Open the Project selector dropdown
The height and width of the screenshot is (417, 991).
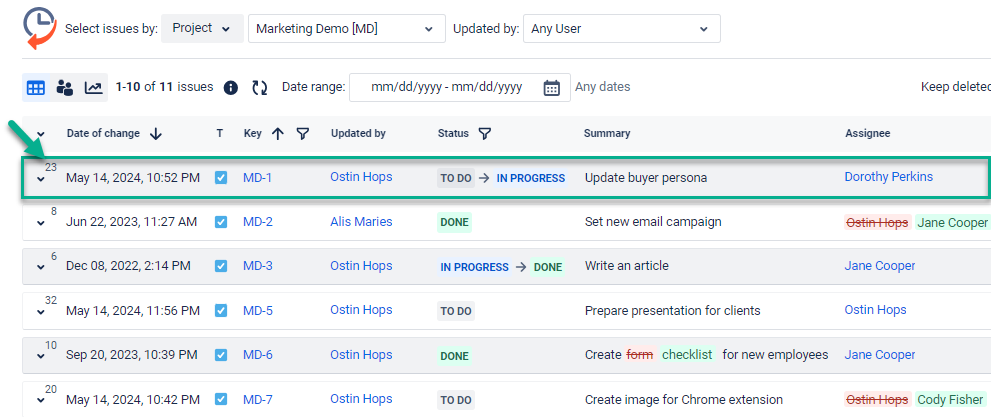point(203,29)
